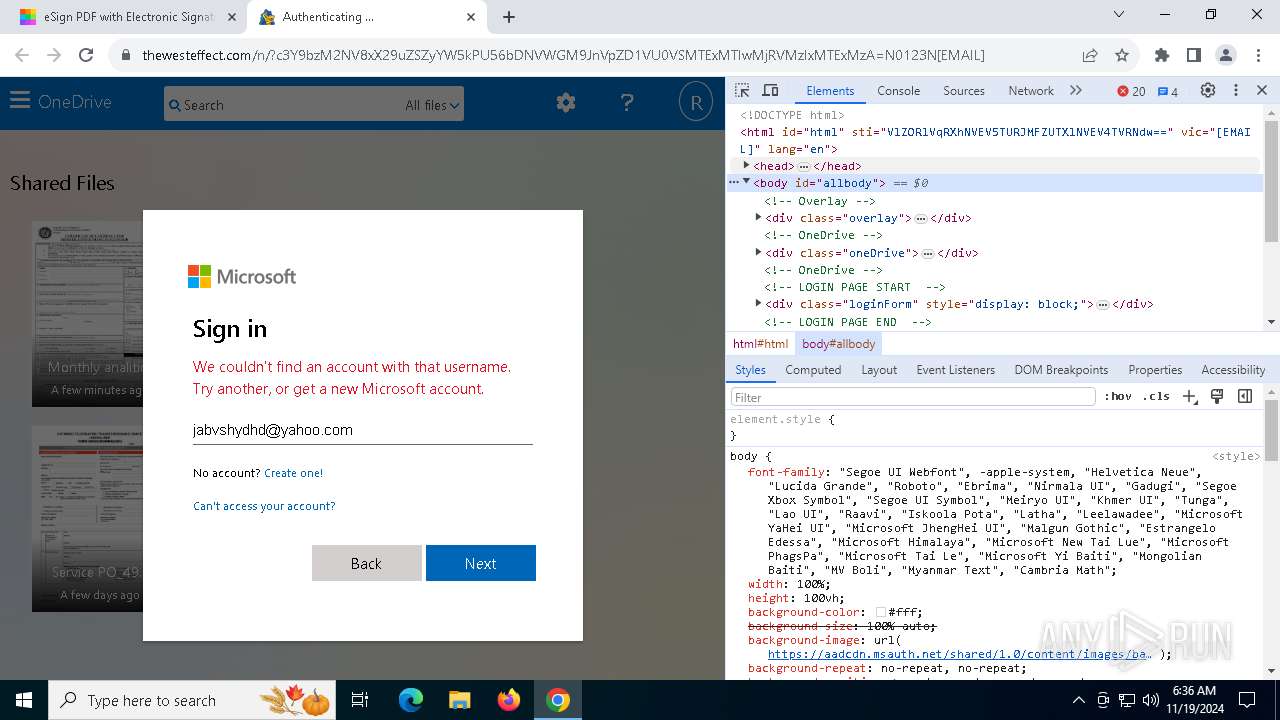Click the Next button in sign-in dialog
The width and height of the screenshot is (1280, 720).
tap(481, 563)
